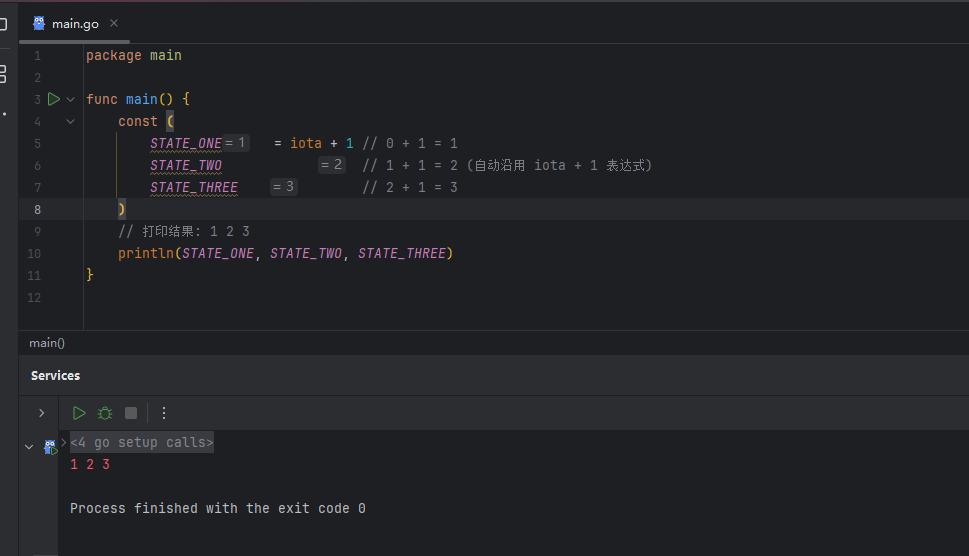Screen dimensions: 969x556
Task: Click the '= 3' inlay hint
Action: point(284,187)
